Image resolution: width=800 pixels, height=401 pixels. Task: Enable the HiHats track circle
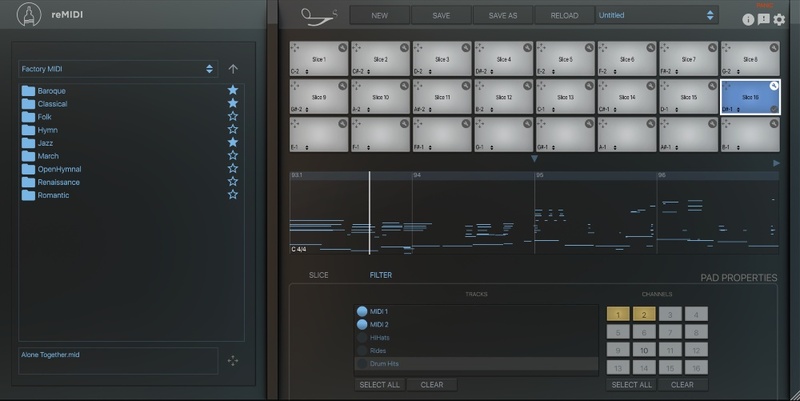pos(362,338)
